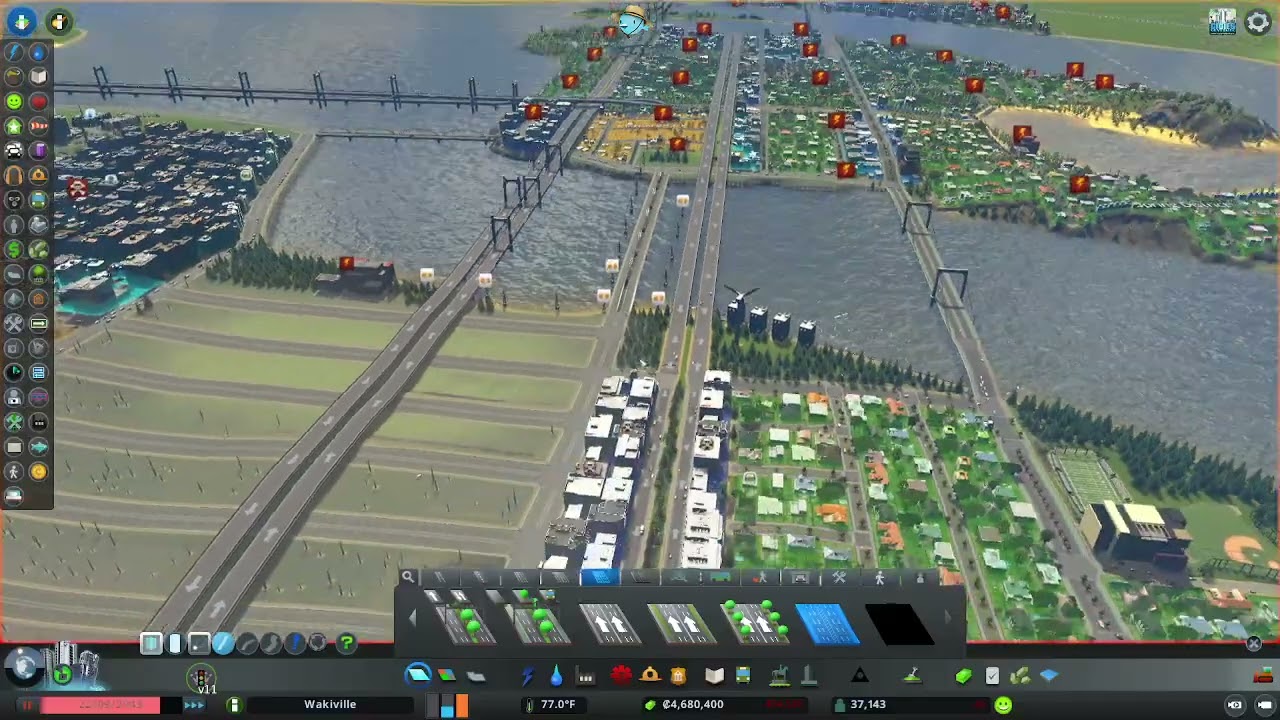
Task: Open the Traffic Manager v11 traffic light
Action: [x=201, y=679]
